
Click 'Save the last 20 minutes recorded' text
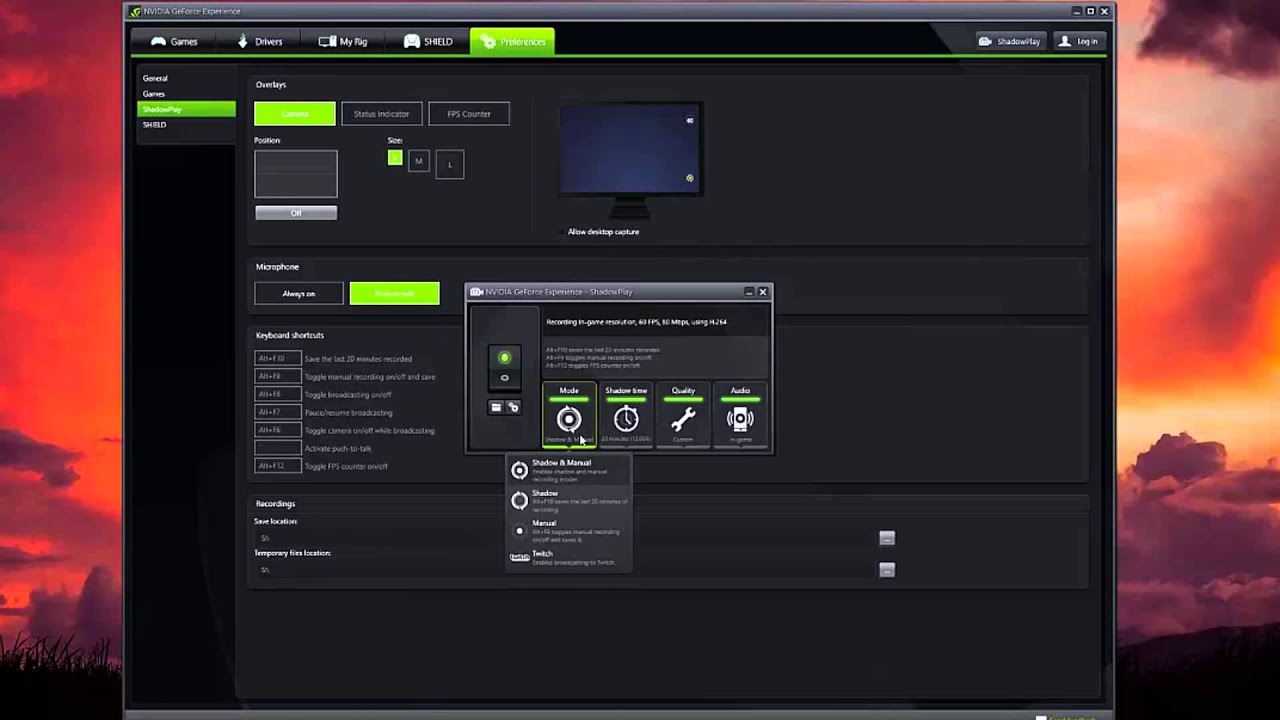[x=358, y=359]
